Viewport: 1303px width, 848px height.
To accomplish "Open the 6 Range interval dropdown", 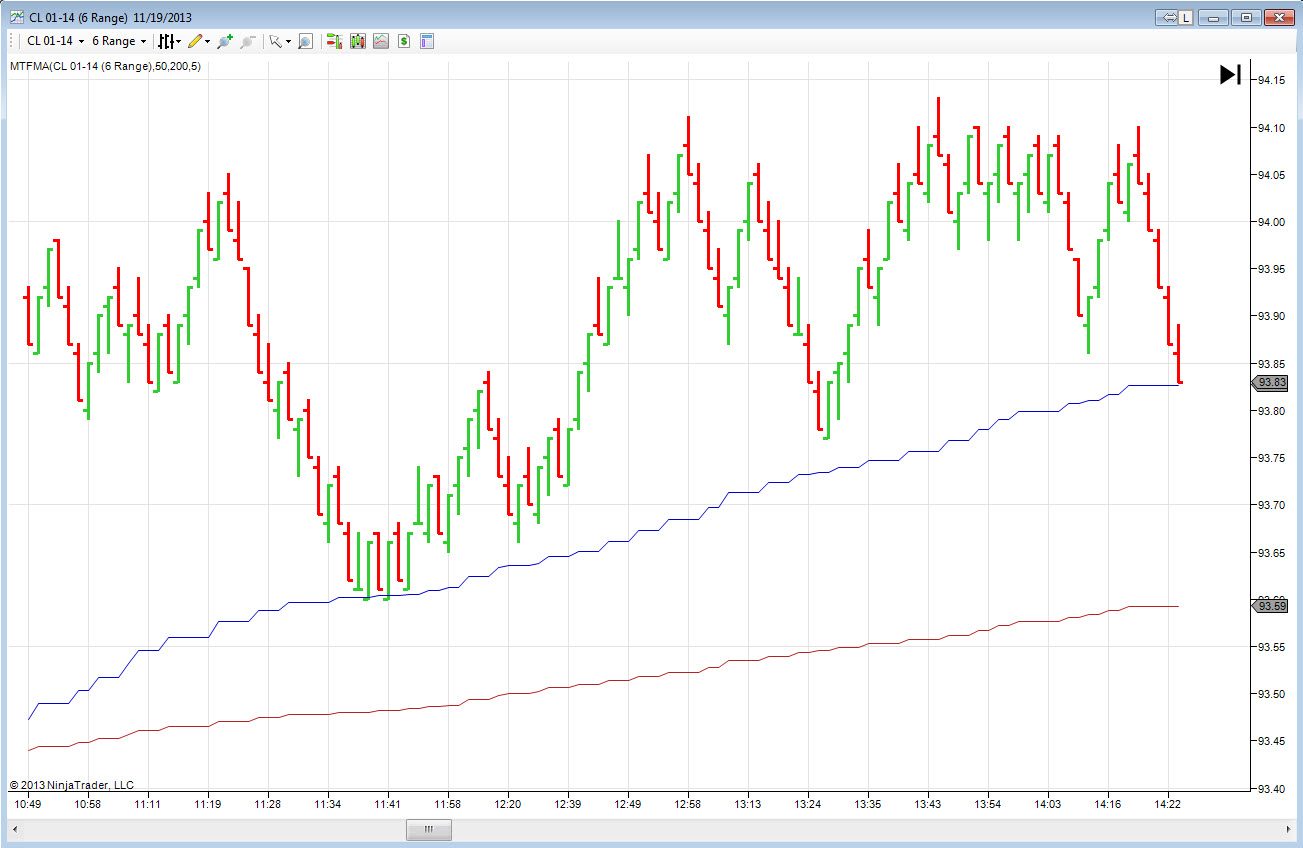I will point(119,41).
